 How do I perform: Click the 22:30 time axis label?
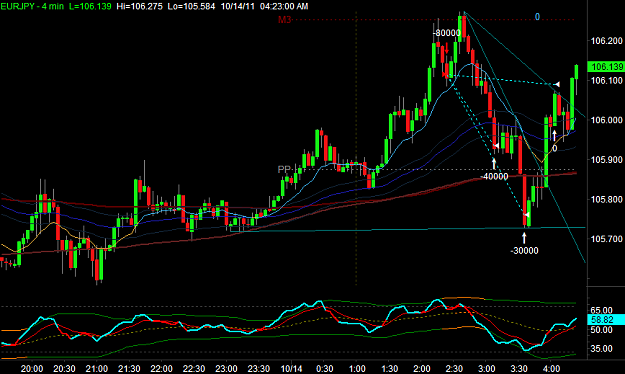(x=194, y=368)
